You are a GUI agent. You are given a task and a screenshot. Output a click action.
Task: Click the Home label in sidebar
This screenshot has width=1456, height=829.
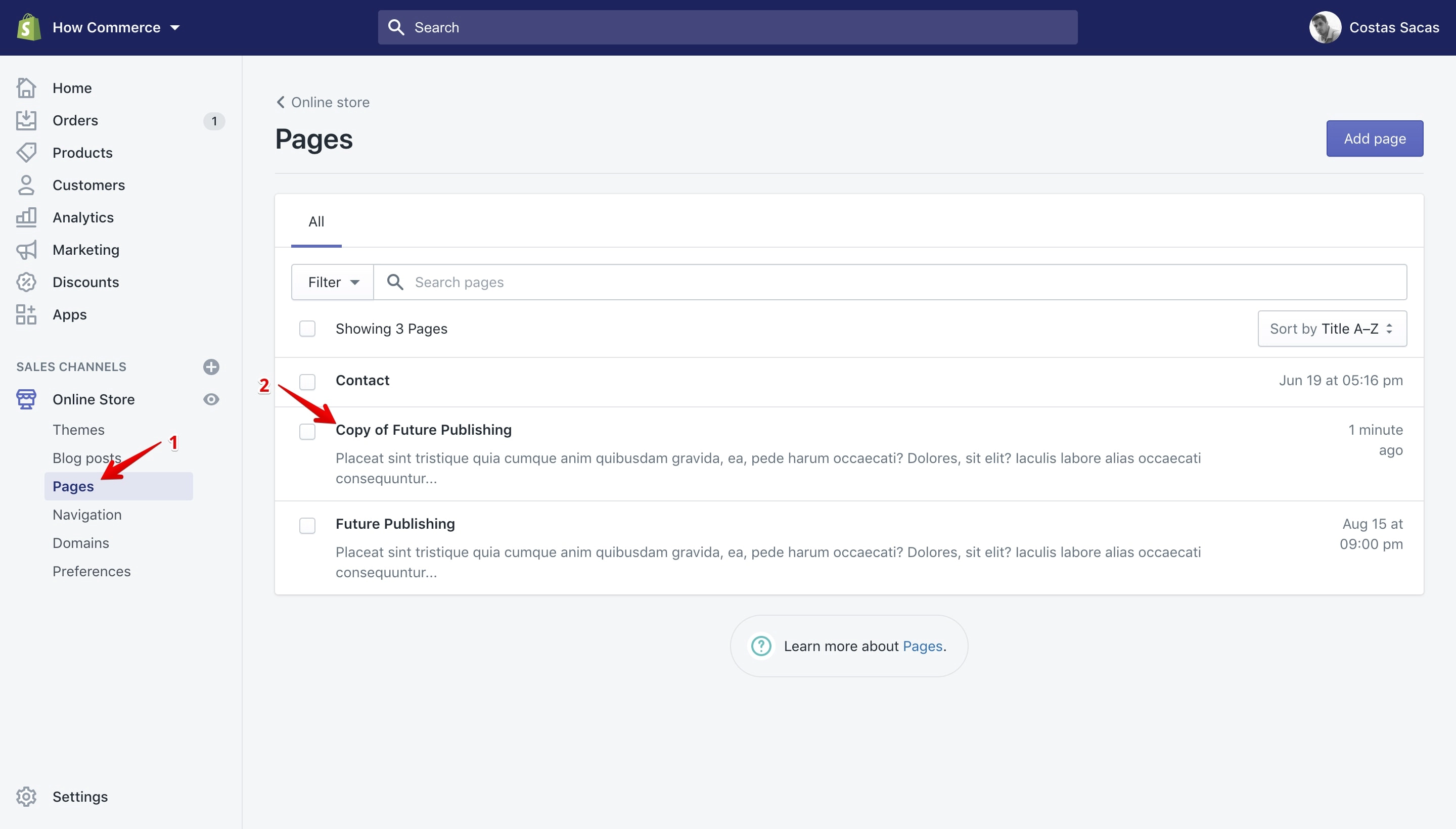tap(72, 87)
